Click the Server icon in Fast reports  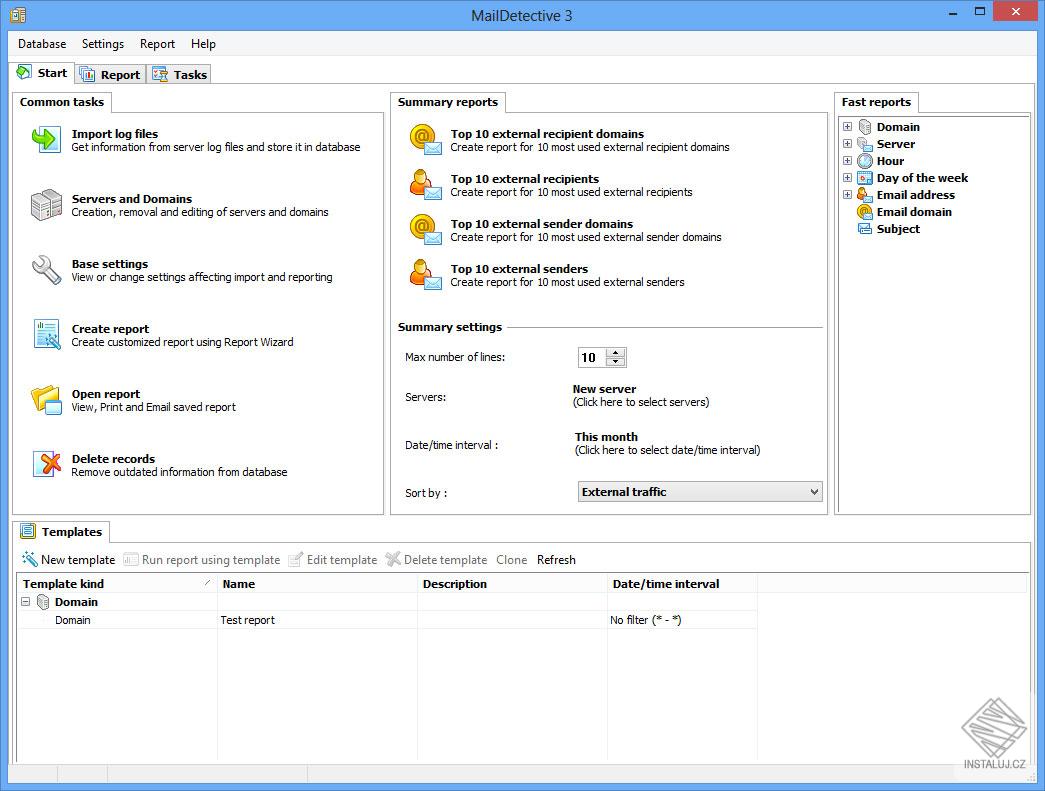pyautogui.click(x=865, y=144)
